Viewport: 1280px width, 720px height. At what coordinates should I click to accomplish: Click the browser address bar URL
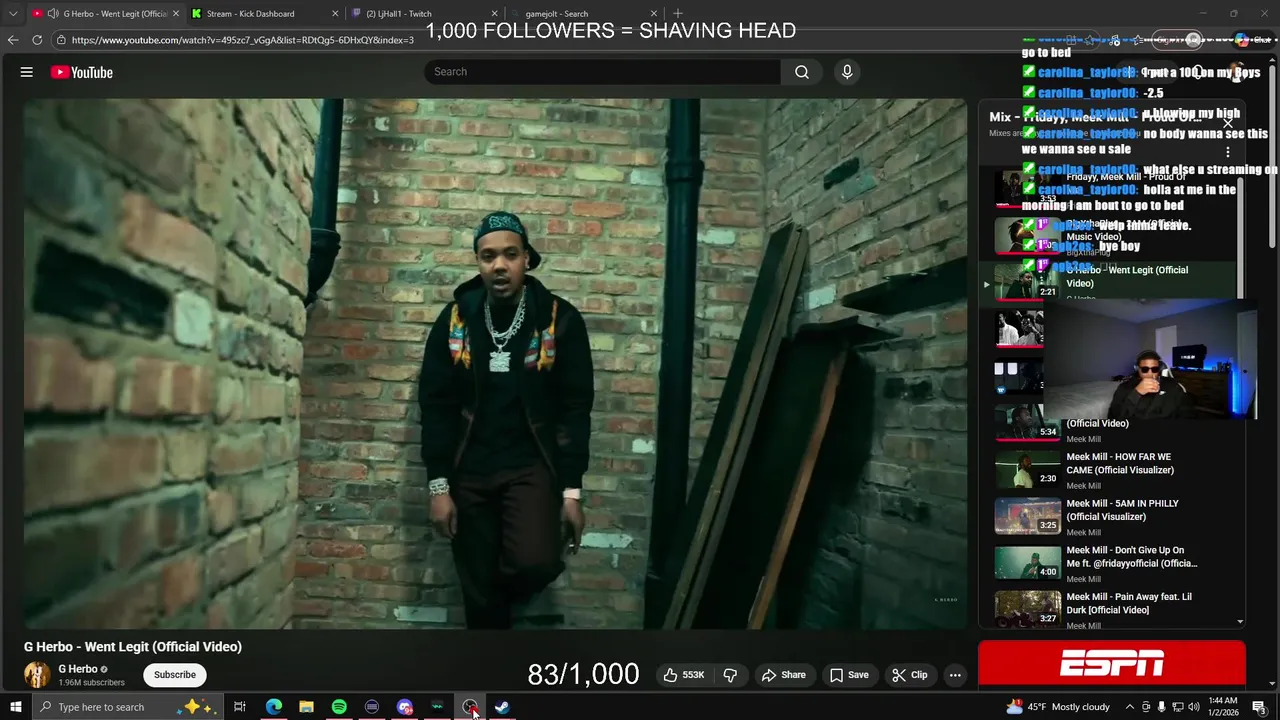point(243,40)
